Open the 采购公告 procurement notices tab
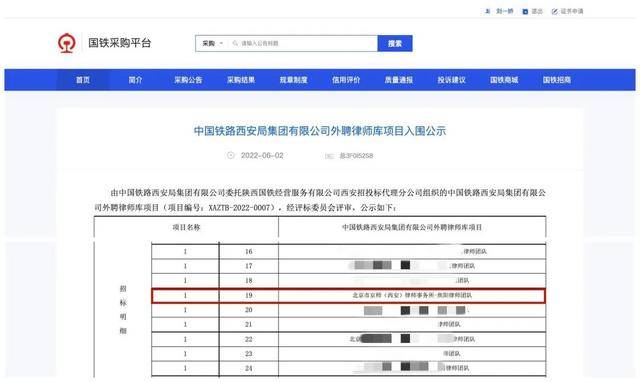The height and width of the screenshot is (382, 640). 188,80
